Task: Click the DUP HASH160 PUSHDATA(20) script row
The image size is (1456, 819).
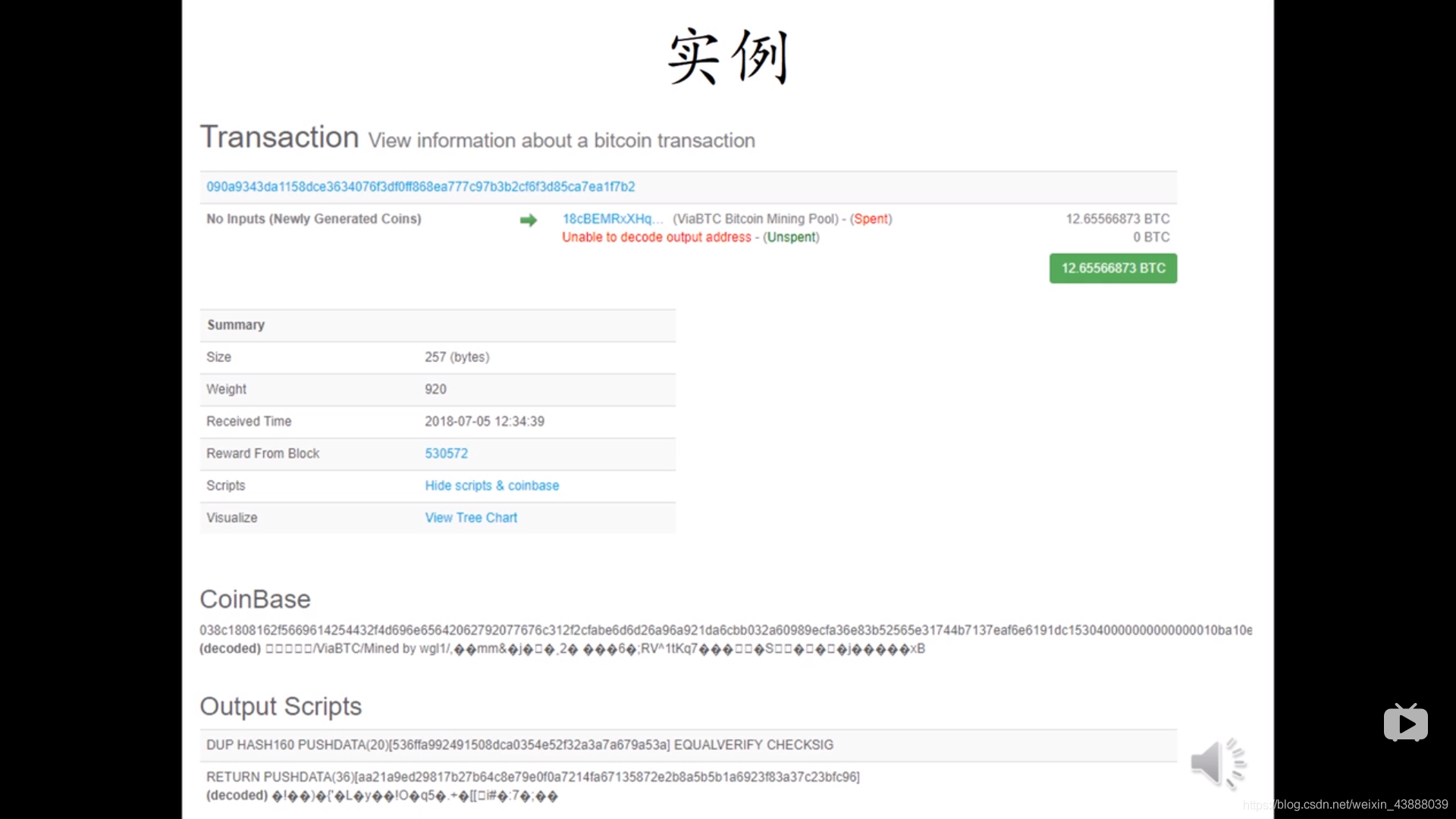Action: [689, 745]
